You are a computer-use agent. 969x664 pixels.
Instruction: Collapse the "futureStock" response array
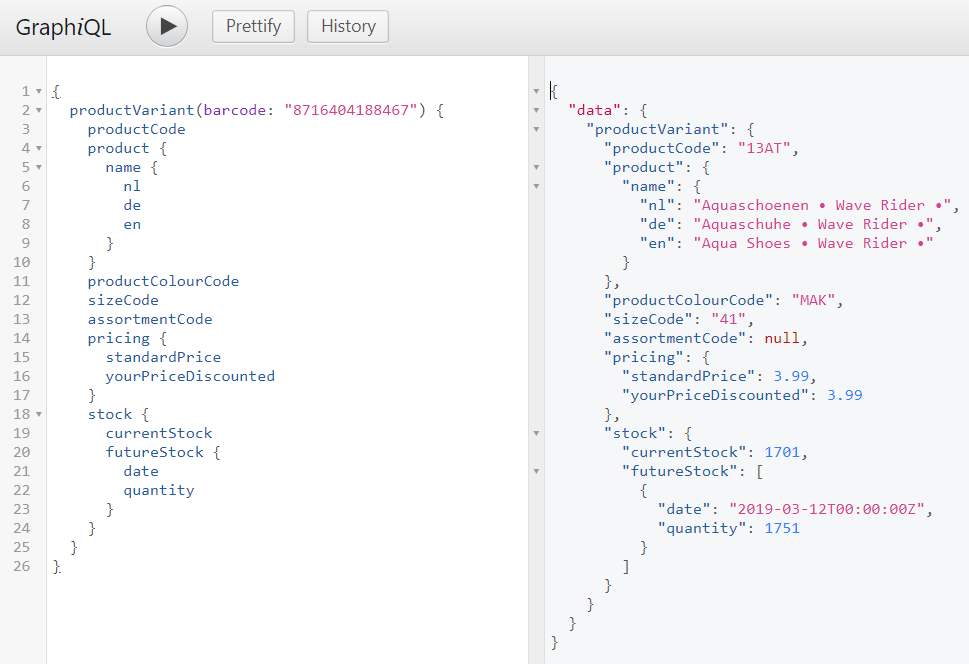coord(536,471)
